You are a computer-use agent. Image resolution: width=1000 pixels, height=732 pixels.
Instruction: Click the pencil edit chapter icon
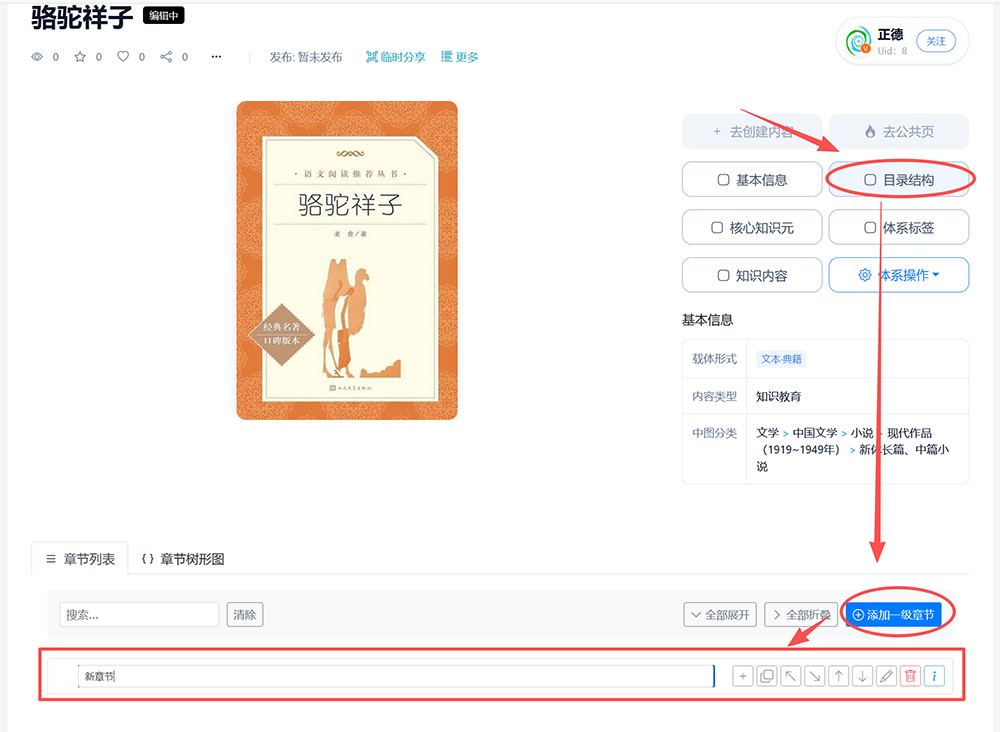tap(886, 676)
